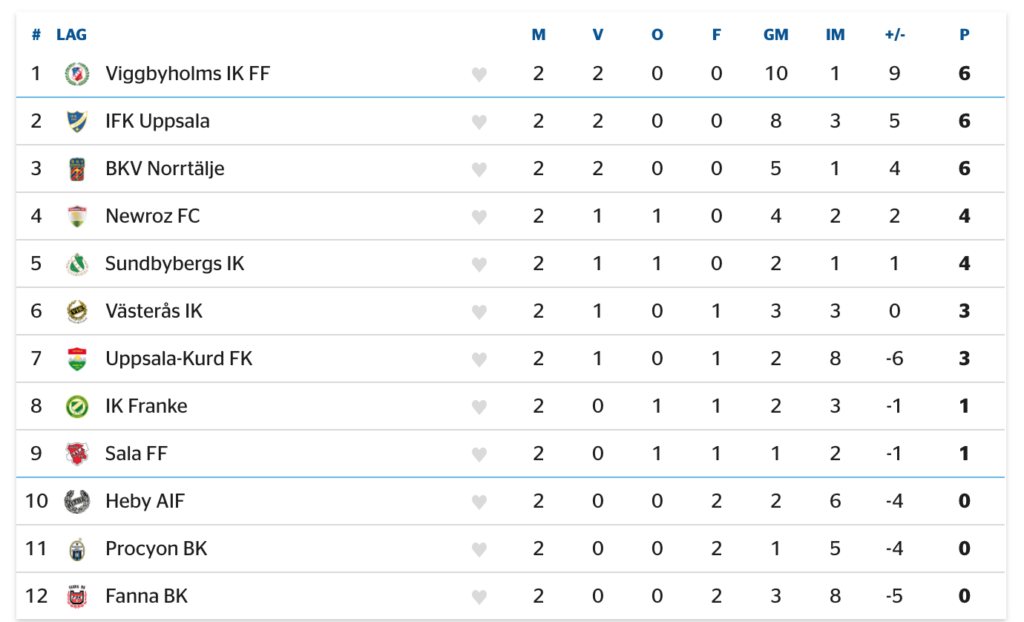Click the Newroz FC crest icon

(x=77, y=216)
